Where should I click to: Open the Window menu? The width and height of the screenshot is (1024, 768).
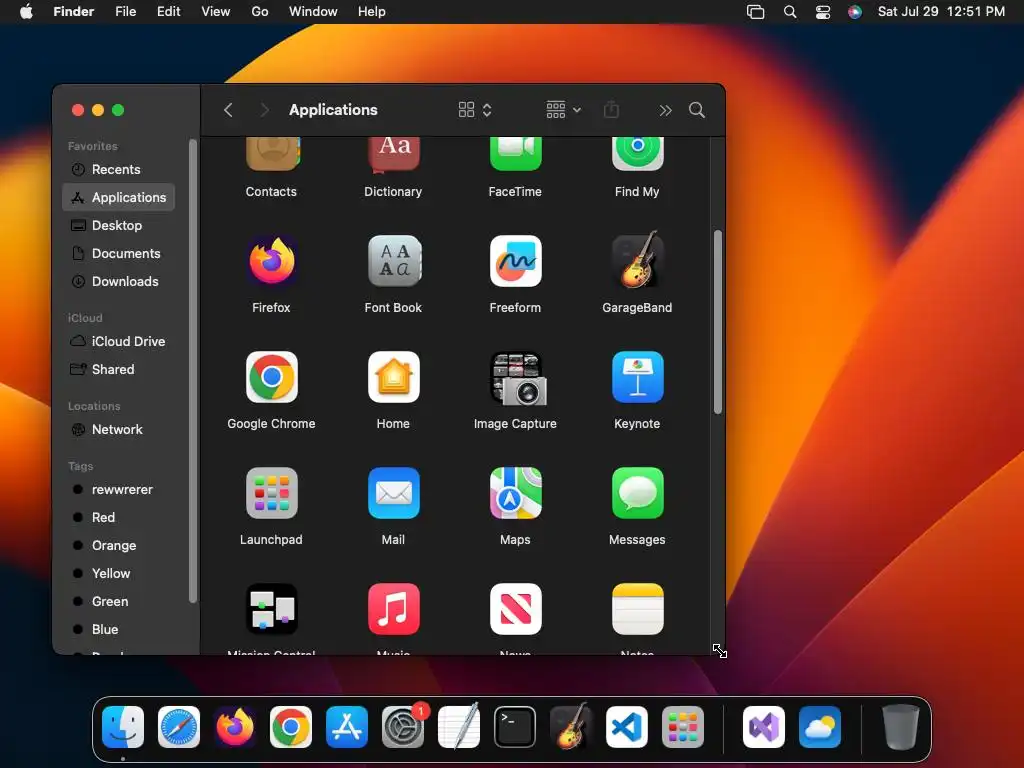pyautogui.click(x=313, y=12)
